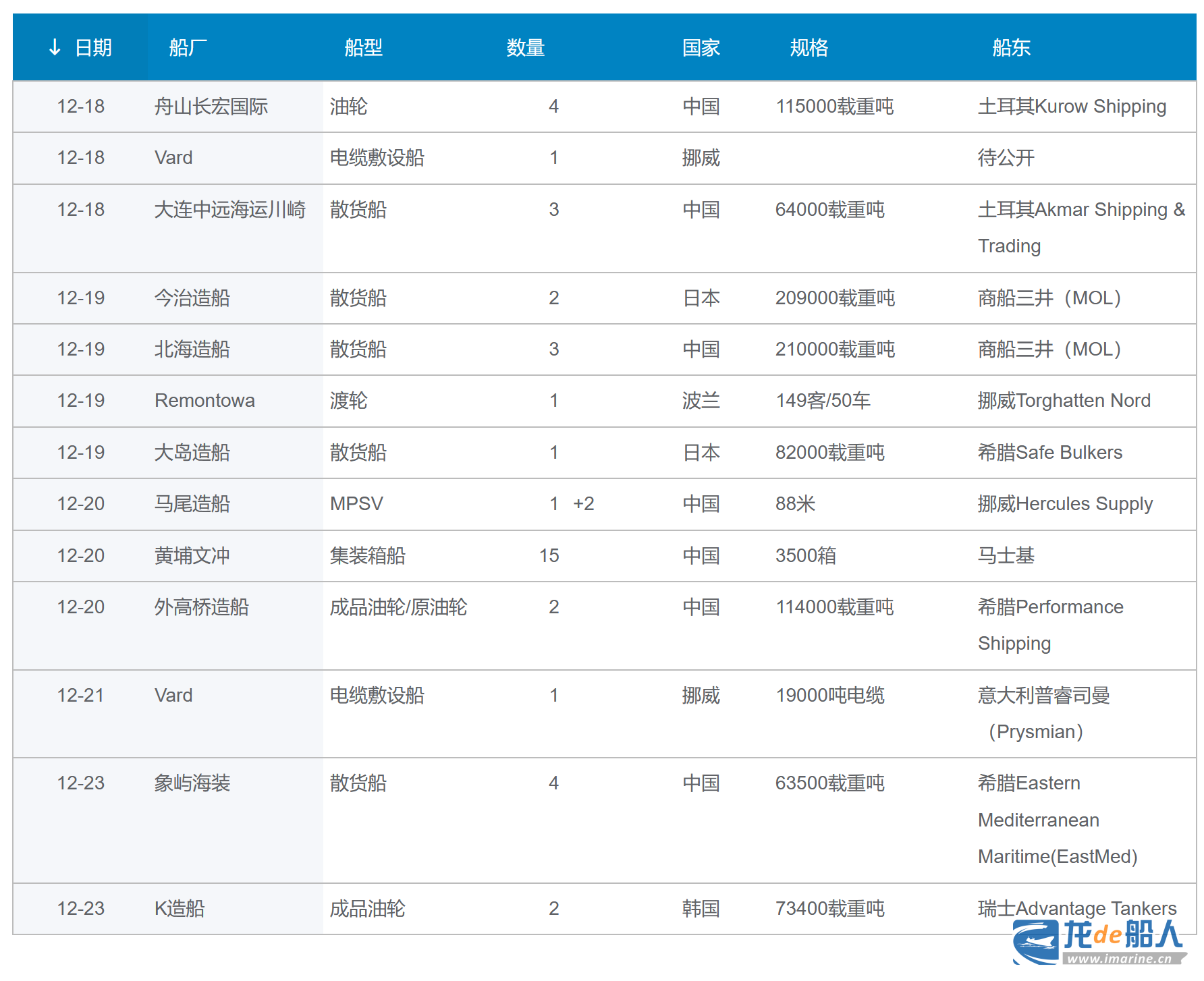
Task: Select the 挪威 country cell in 12-21 row
Action: click(701, 696)
